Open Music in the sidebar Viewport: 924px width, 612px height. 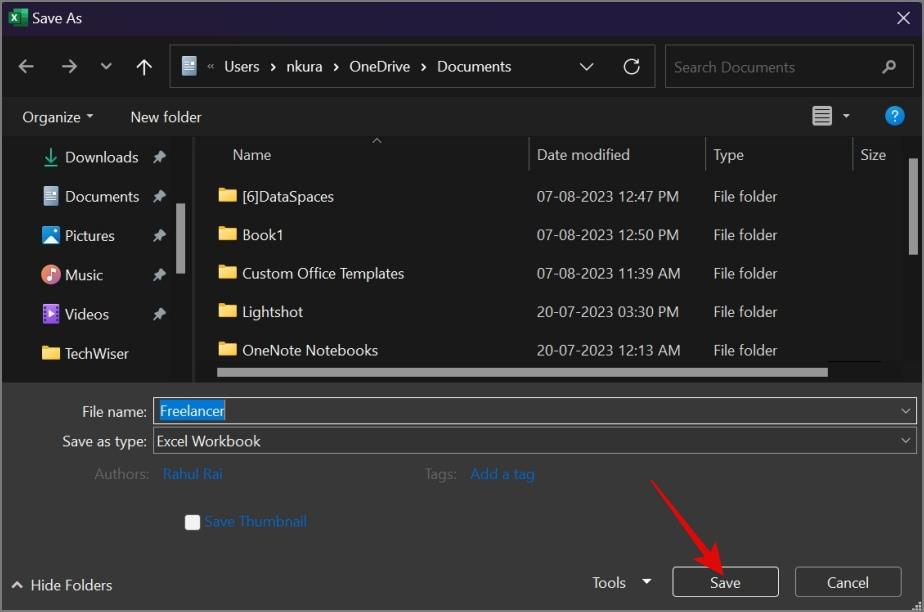tap(72, 274)
